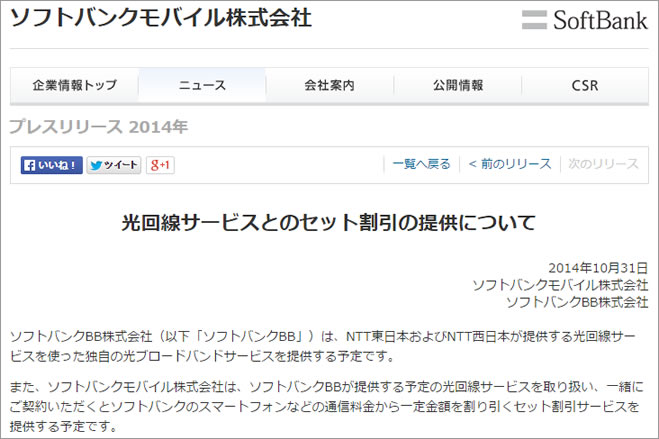Click the ソフトバンクモバイル株式会社 page title

click(x=161, y=18)
